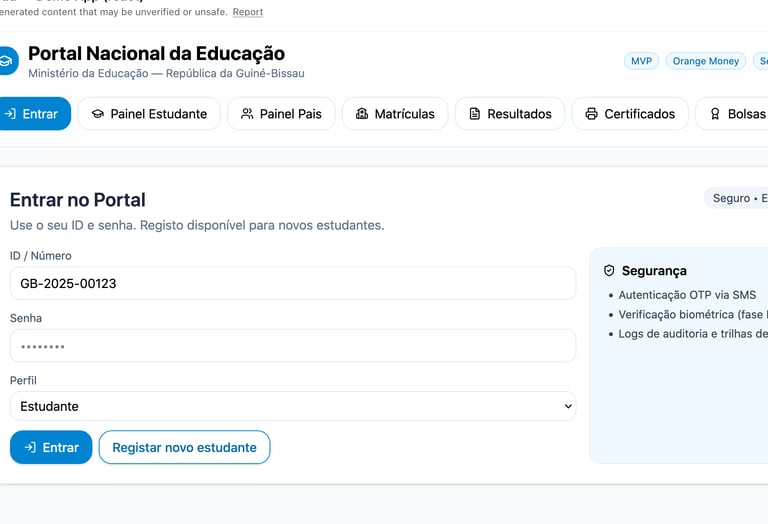Click the Orange Money badge
768x524 pixels.
coord(705,61)
